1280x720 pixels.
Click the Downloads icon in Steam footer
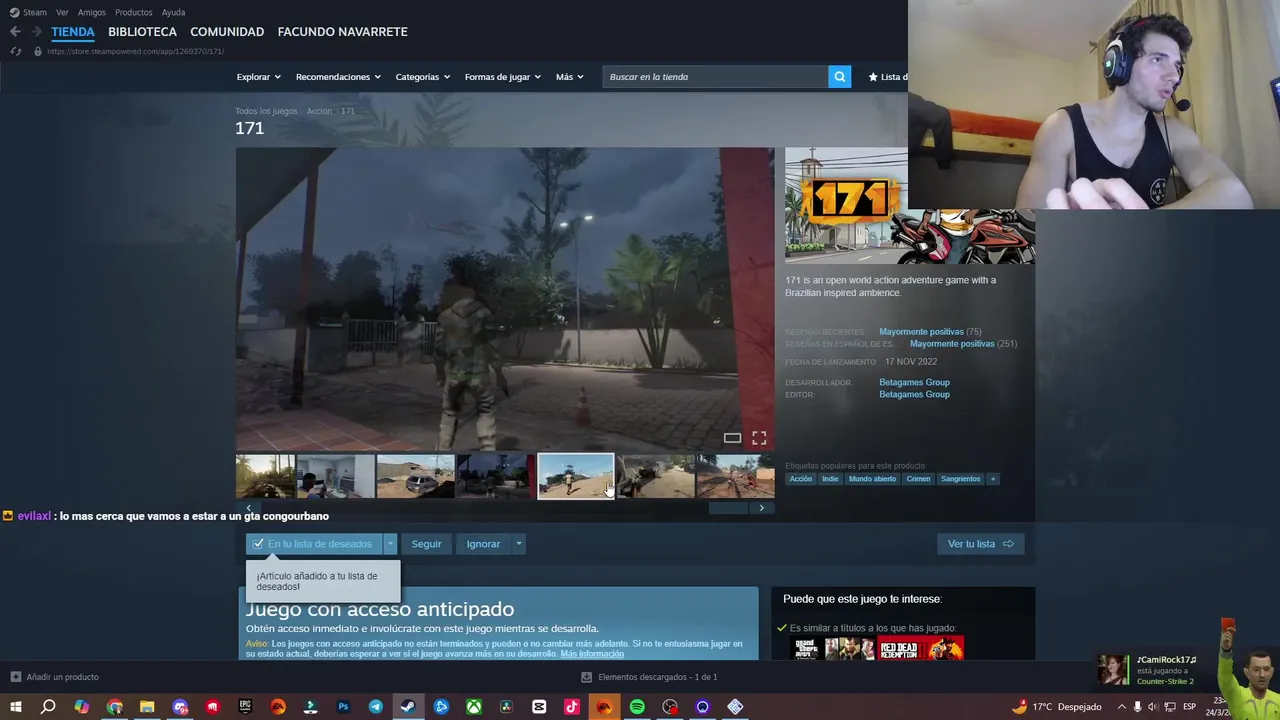587,677
